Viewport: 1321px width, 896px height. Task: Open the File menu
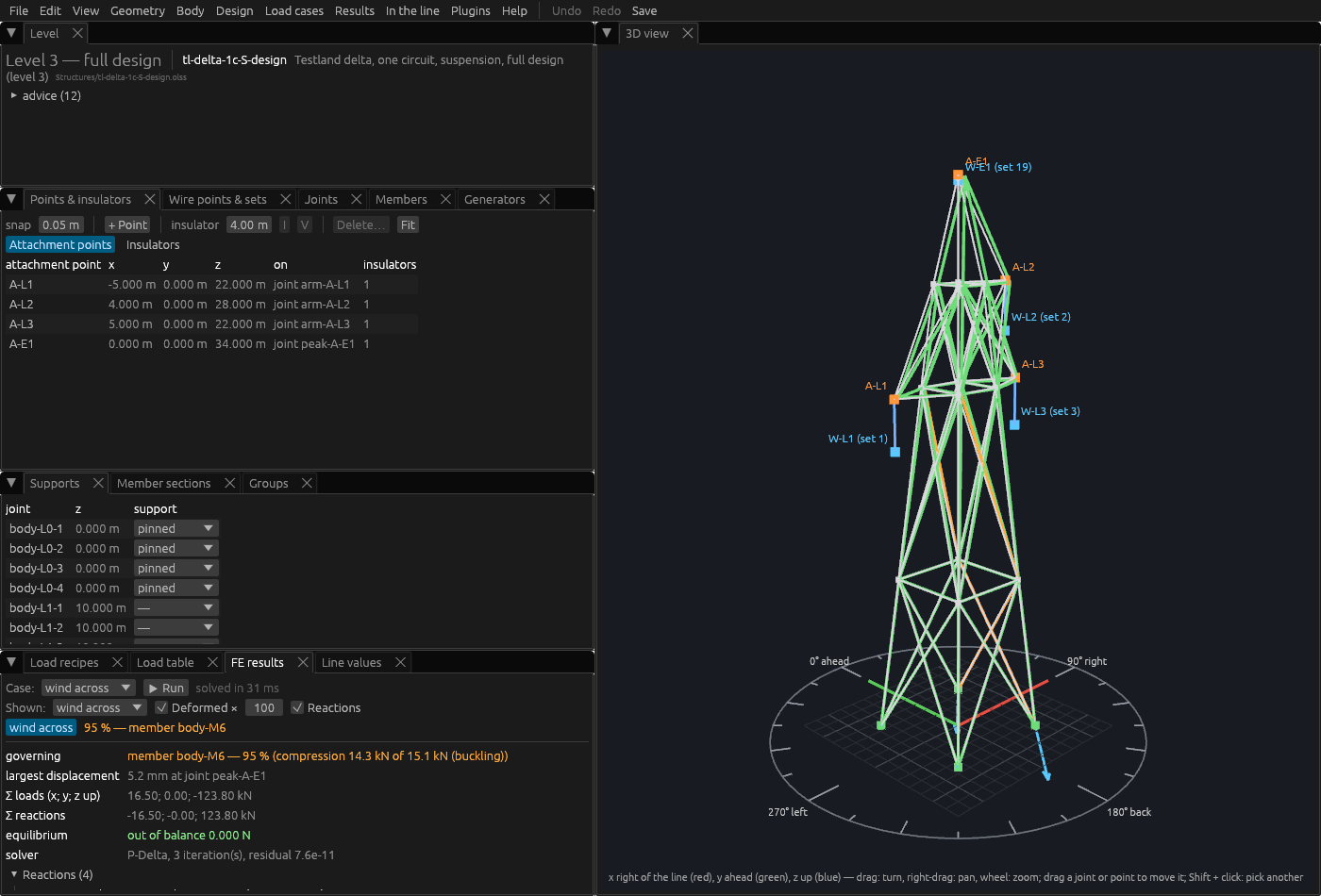(x=19, y=10)
